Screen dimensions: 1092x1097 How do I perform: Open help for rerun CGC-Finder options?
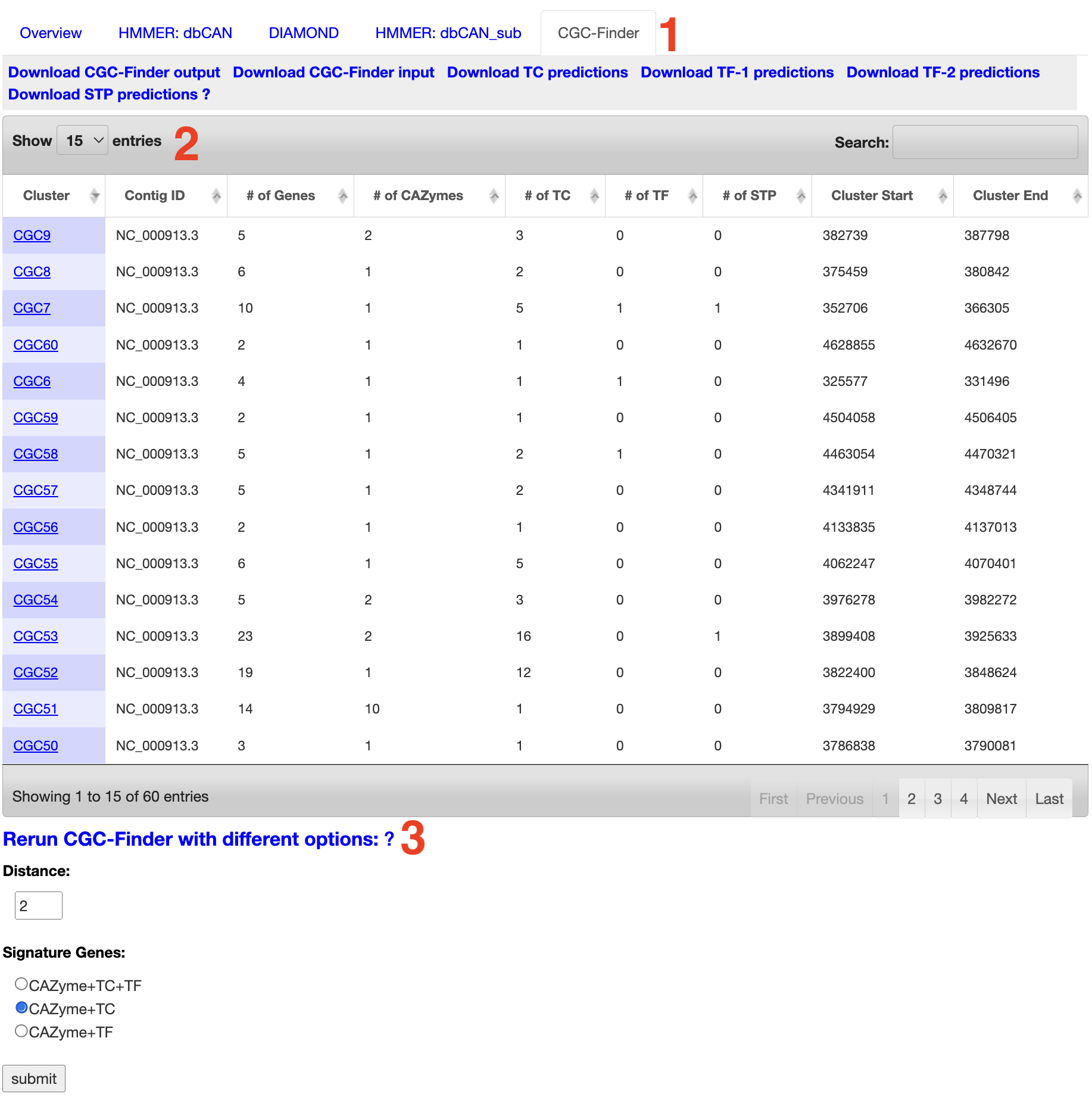[x=389, y=839]
